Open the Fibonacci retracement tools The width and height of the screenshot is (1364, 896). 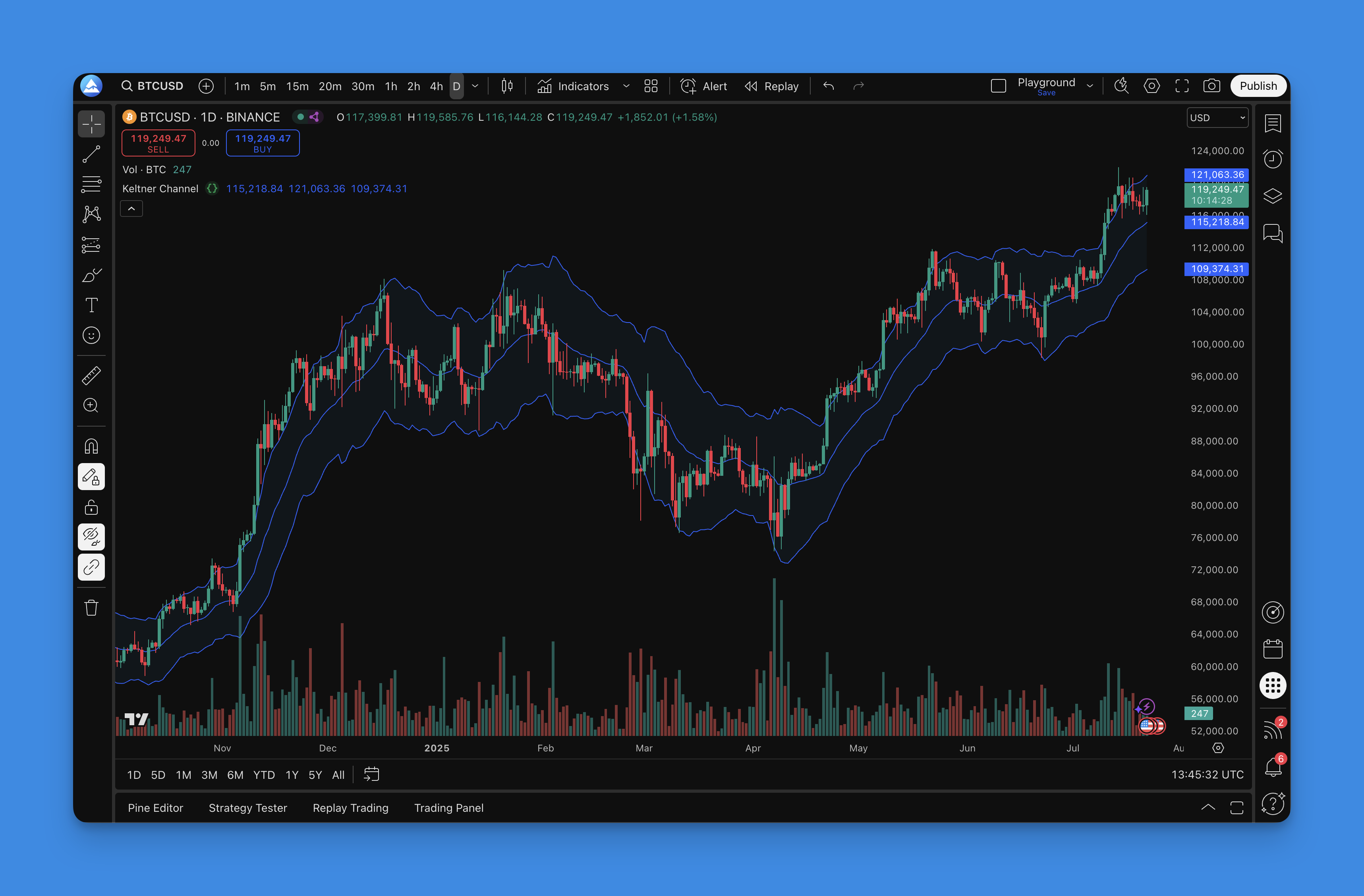click(91, 184)
